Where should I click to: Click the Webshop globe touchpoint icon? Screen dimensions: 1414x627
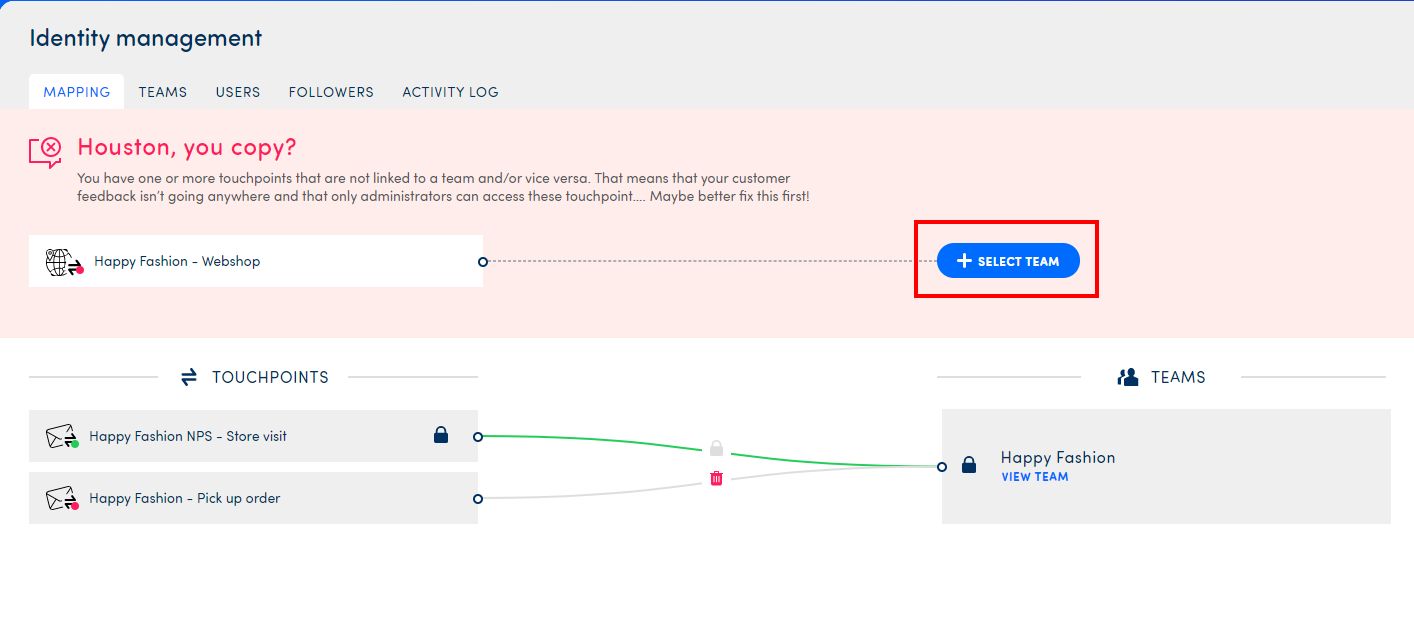click(64, 262)
